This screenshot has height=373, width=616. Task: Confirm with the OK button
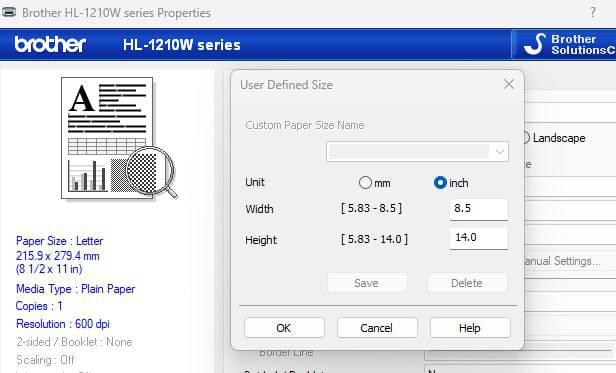[x=284, y=328]
